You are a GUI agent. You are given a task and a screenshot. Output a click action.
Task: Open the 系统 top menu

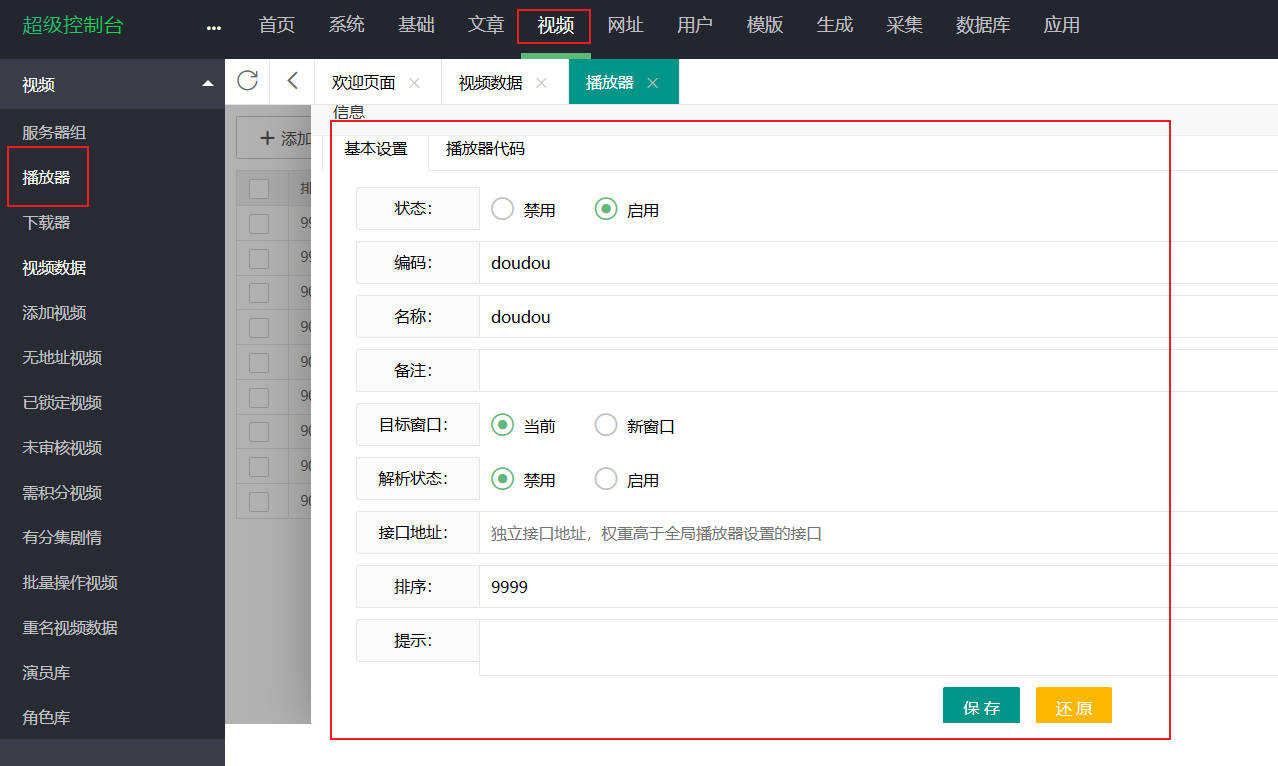point(346,25)
